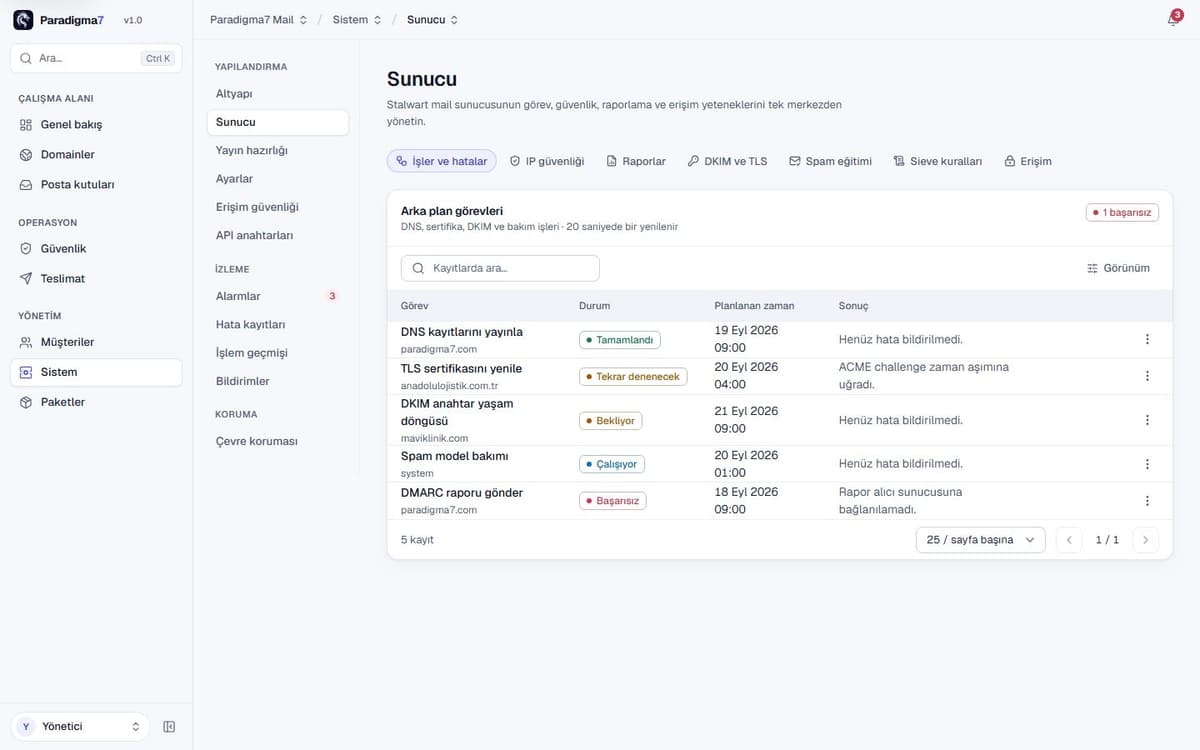Click anadolulojistik.com.tr domain text
Screen dimensions: 1200x750
[x=449, y=386]
